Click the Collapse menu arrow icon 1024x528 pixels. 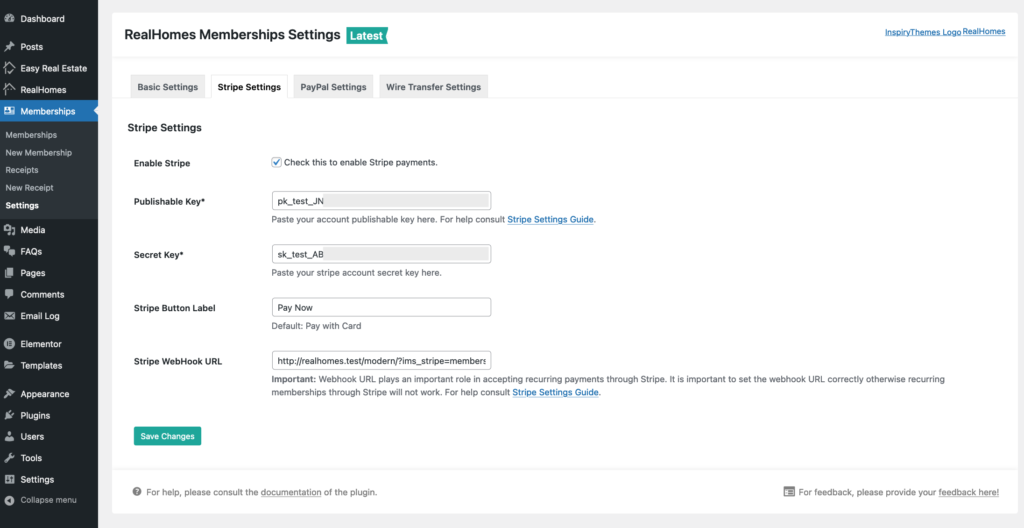(9, 500)
